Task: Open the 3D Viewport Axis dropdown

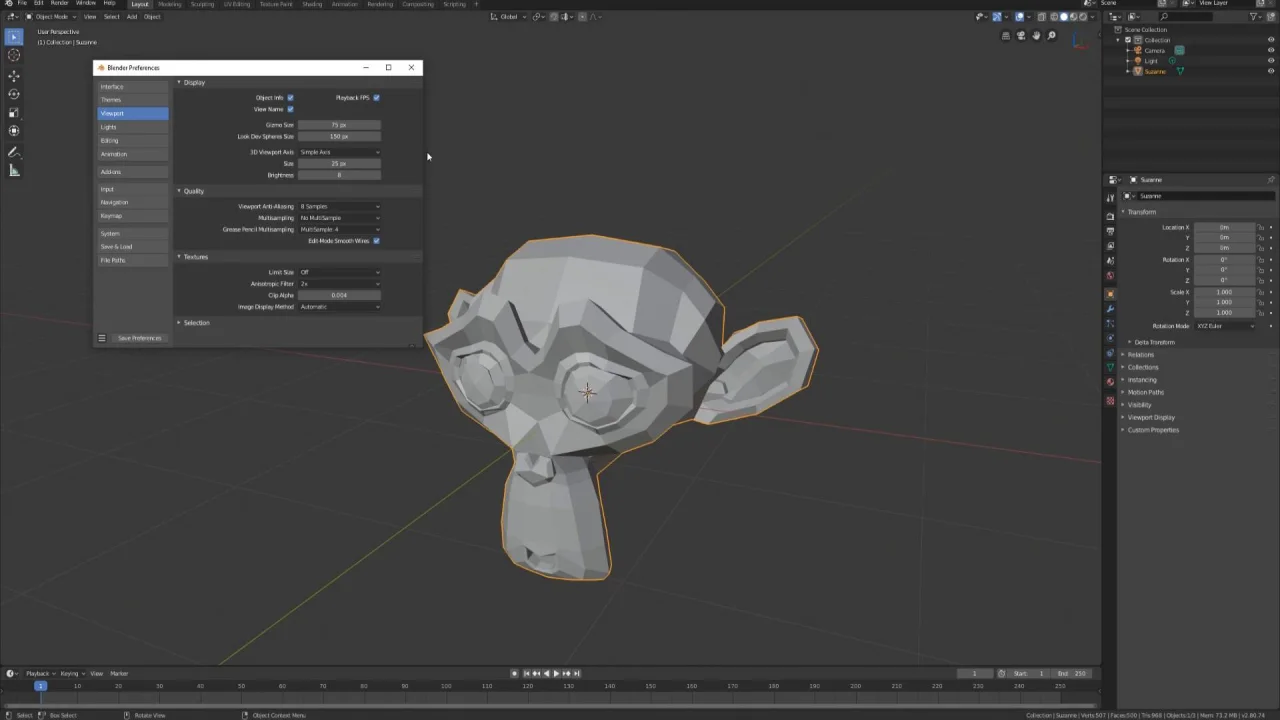Action: click(x=339, y=152)
